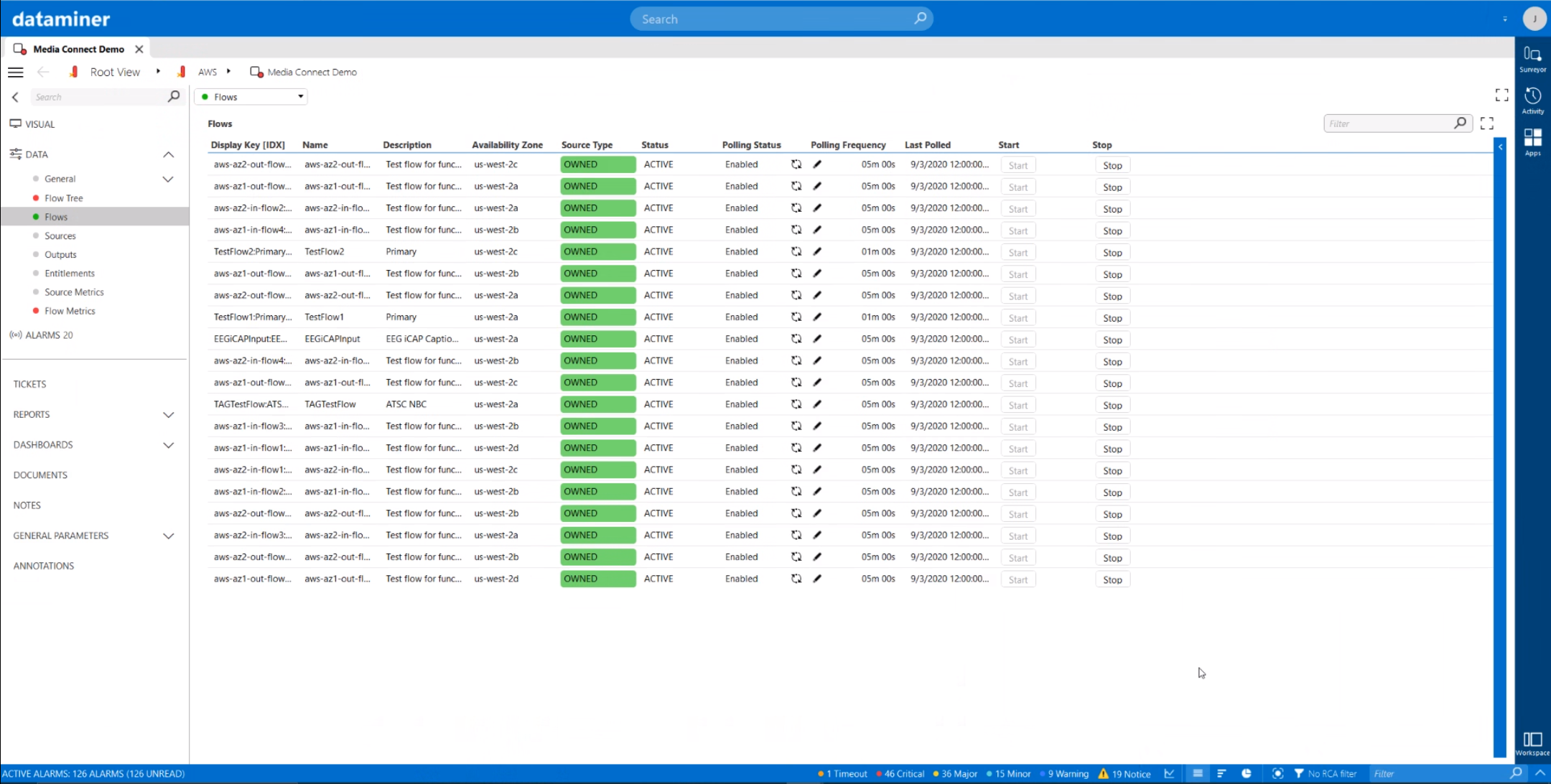Click Start button for TestFlow1 row
Image resolution: width=1551 pixels, height=784 pixels.
coord(1017,318)
